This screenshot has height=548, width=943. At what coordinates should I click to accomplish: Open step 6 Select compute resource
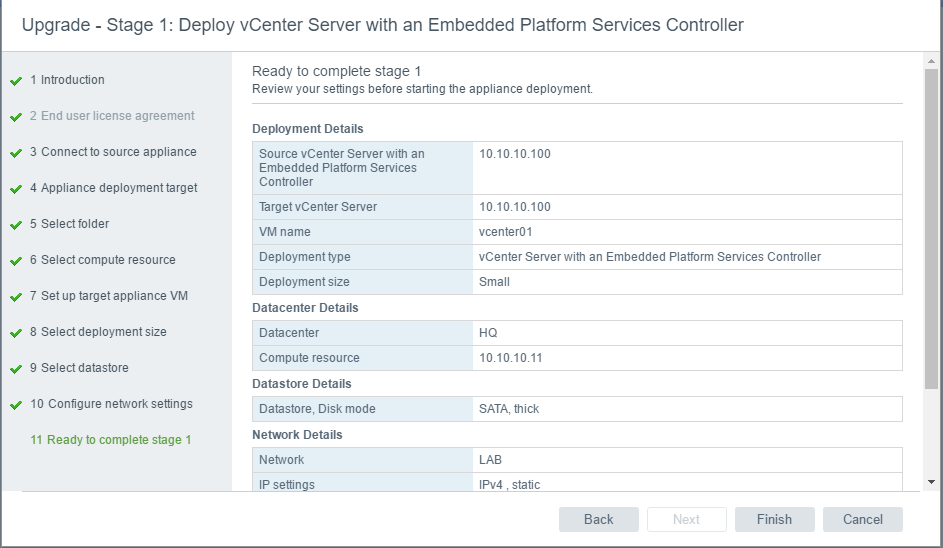pyautogui.click(x=103, y=260)
